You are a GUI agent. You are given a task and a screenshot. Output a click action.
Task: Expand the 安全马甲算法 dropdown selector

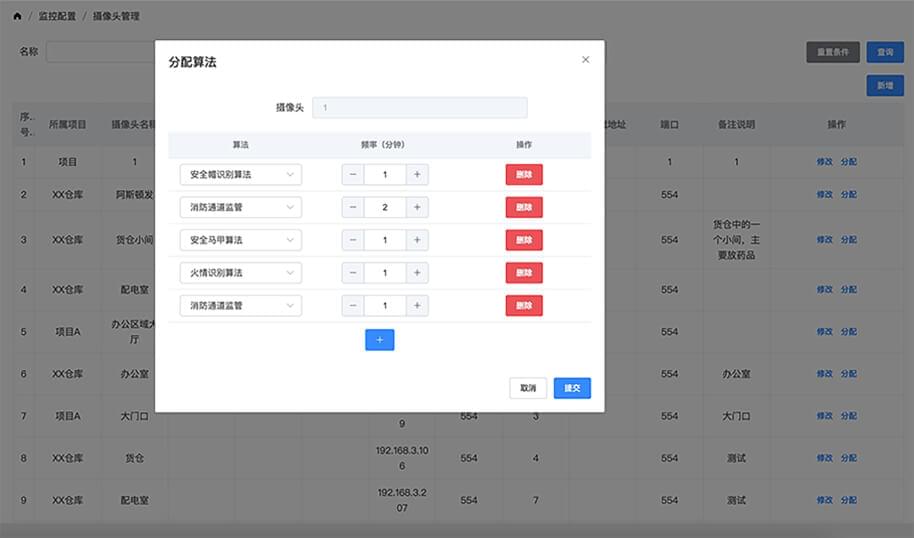coord(241,240)
